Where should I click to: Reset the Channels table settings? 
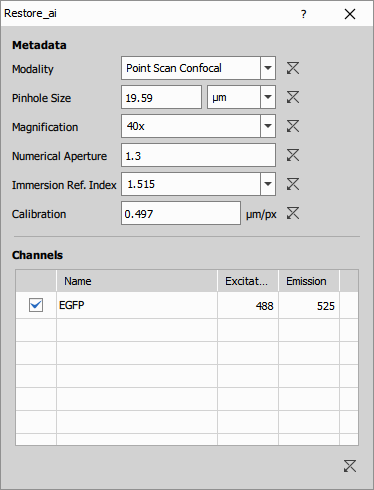[x=350, y=466]
